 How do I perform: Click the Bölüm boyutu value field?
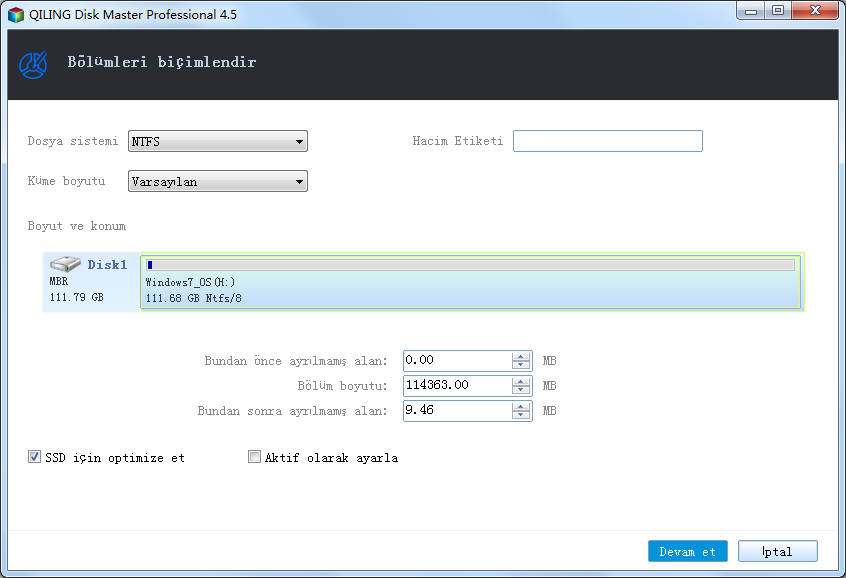(458, 385)
